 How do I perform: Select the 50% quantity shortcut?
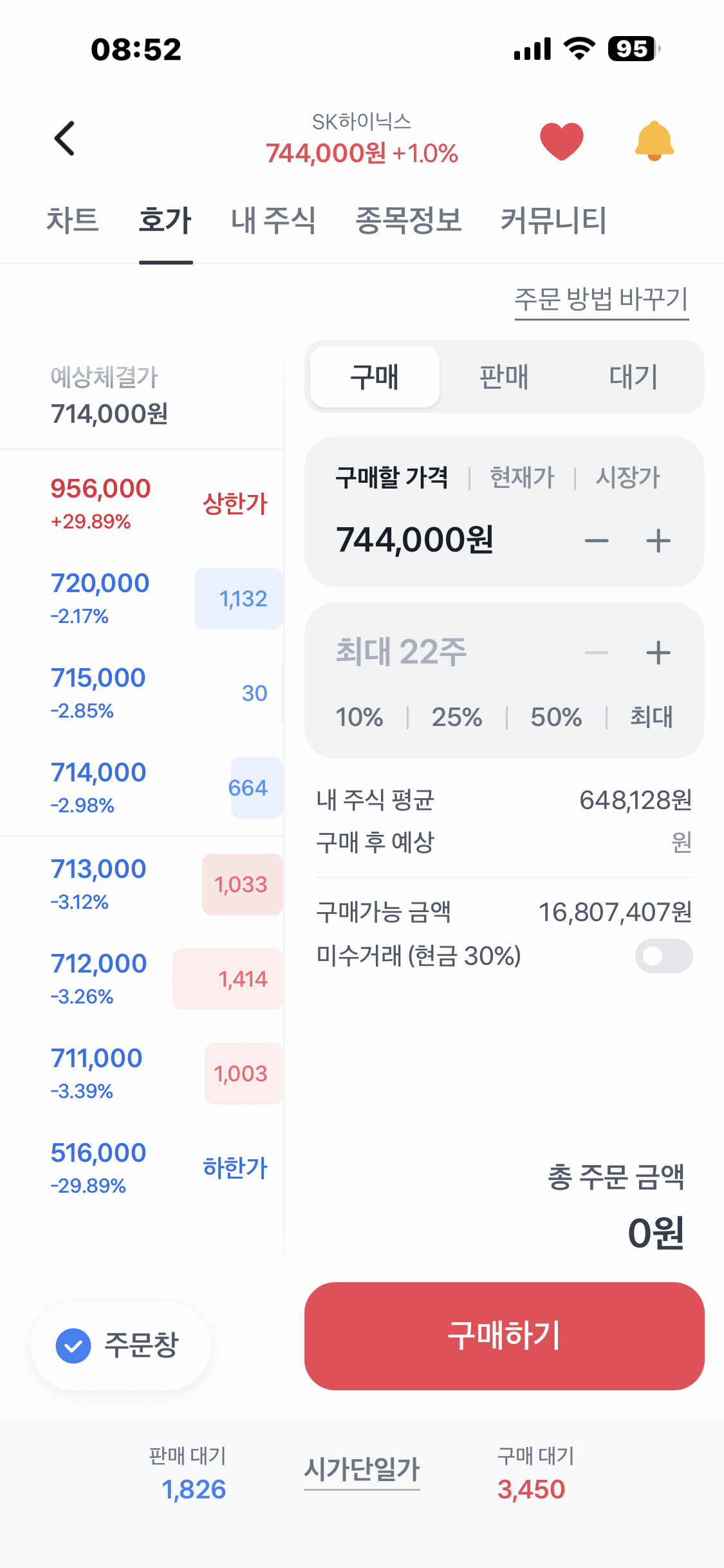tap(556, 717)
